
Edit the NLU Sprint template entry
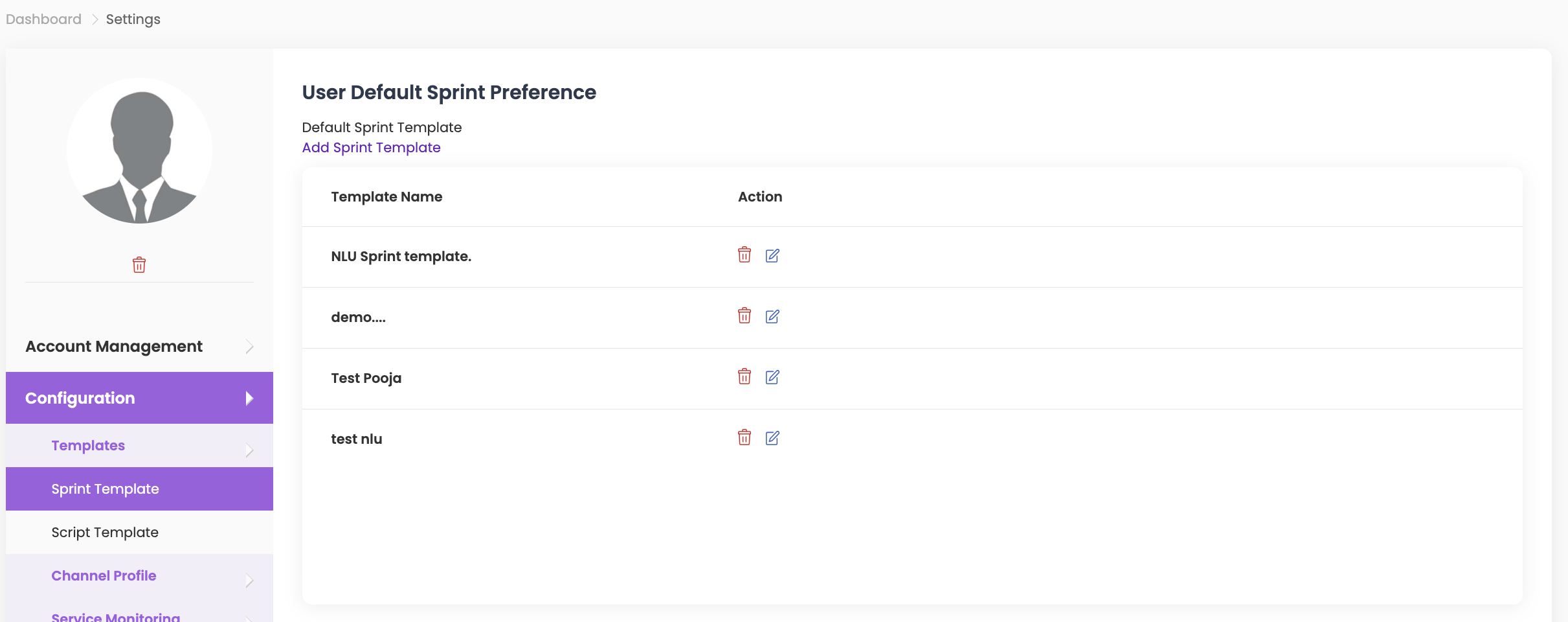772,256
